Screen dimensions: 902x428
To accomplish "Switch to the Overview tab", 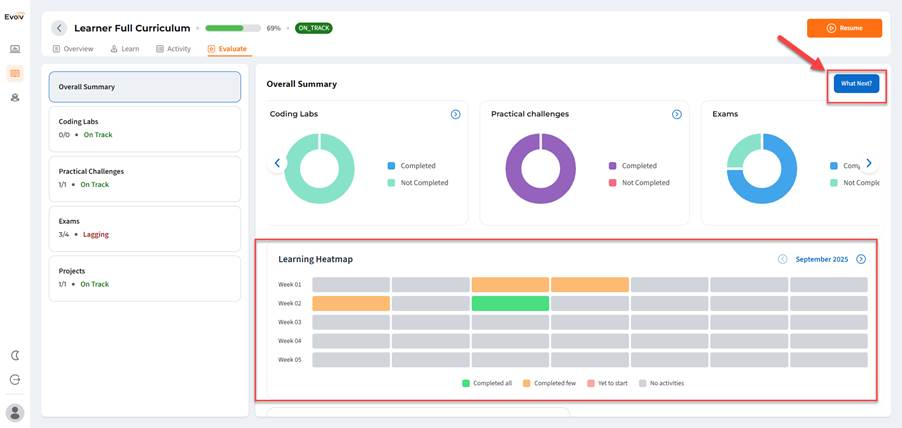I will (73, 49).
